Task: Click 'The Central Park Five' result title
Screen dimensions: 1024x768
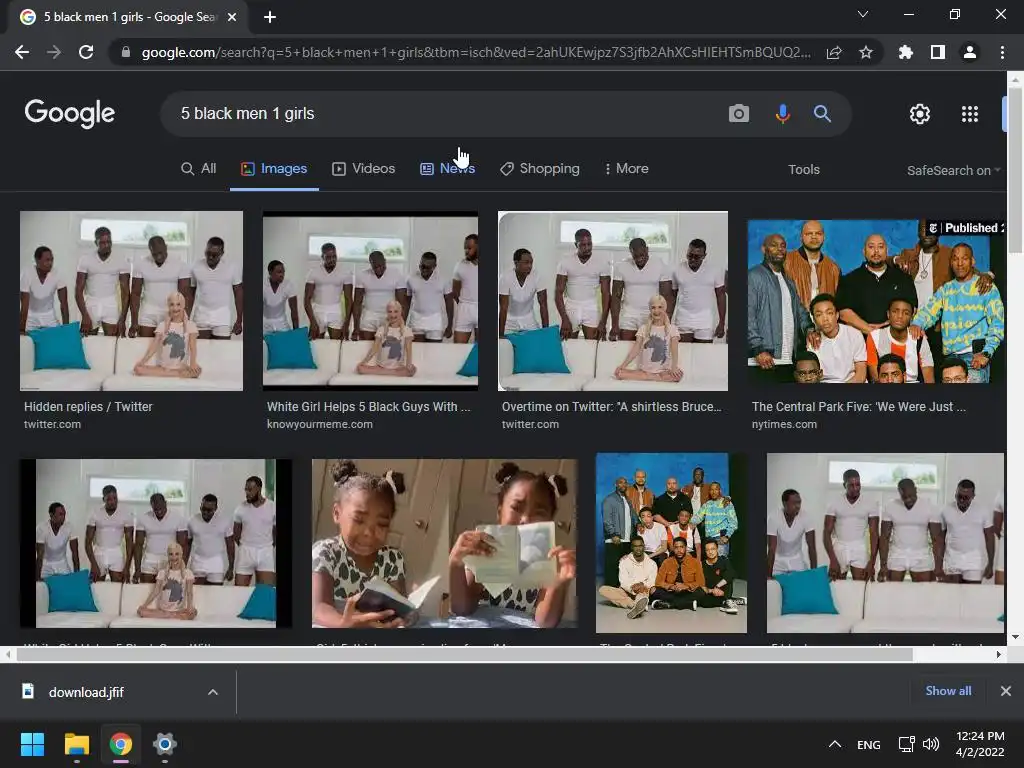Action: tap(858, 406)
